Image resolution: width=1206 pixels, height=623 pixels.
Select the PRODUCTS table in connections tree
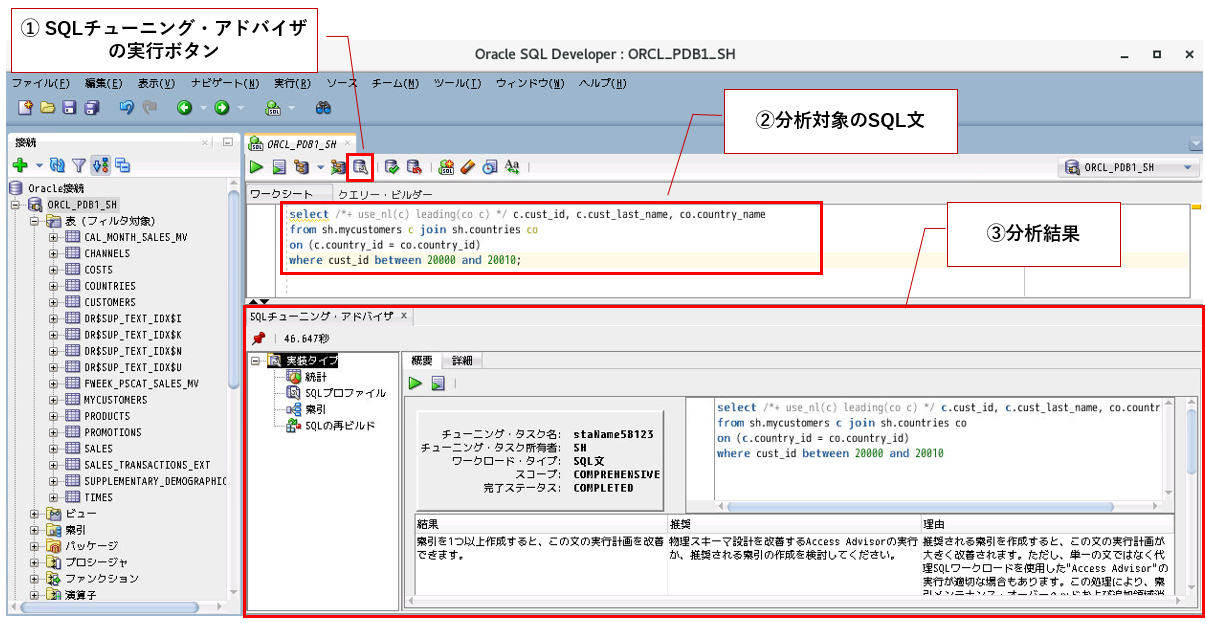pos(107,416)
